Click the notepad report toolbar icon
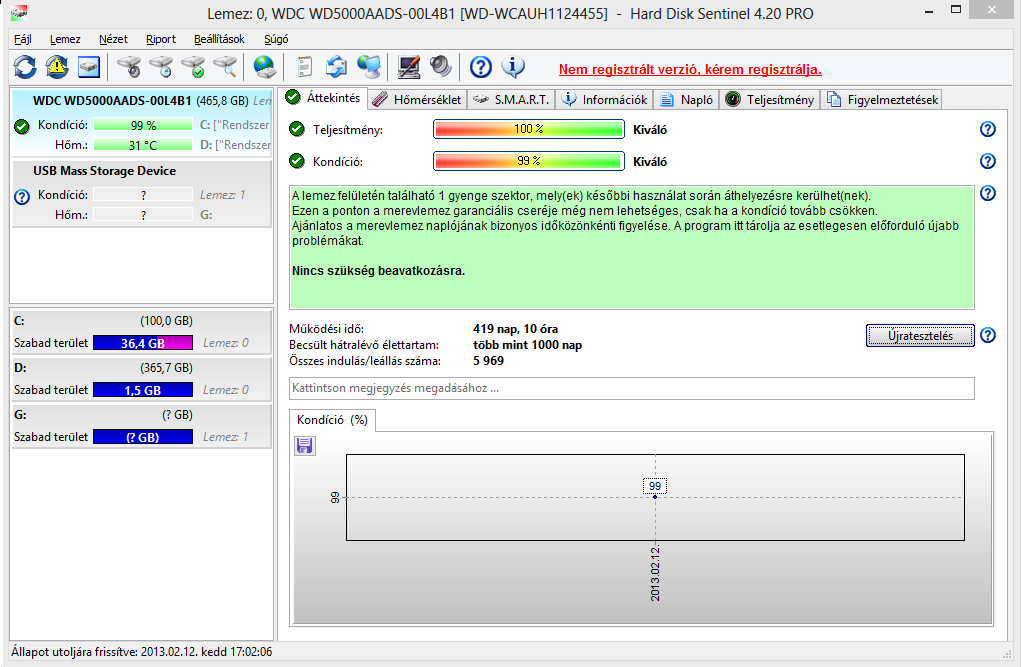The height and width of the screenshot is (667, 1021). [x=304, y=66]
